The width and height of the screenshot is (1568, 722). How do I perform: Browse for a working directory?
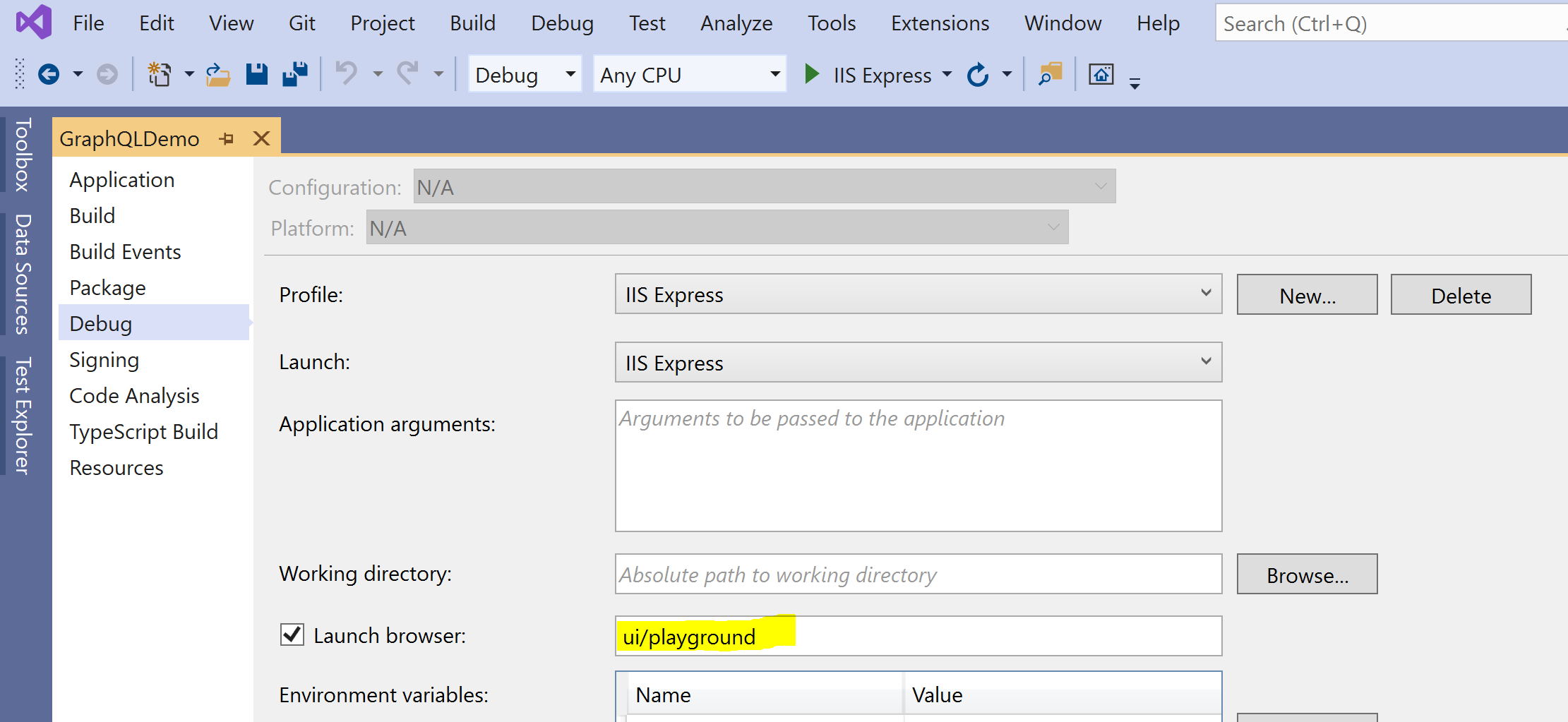tap(1307, 574)
